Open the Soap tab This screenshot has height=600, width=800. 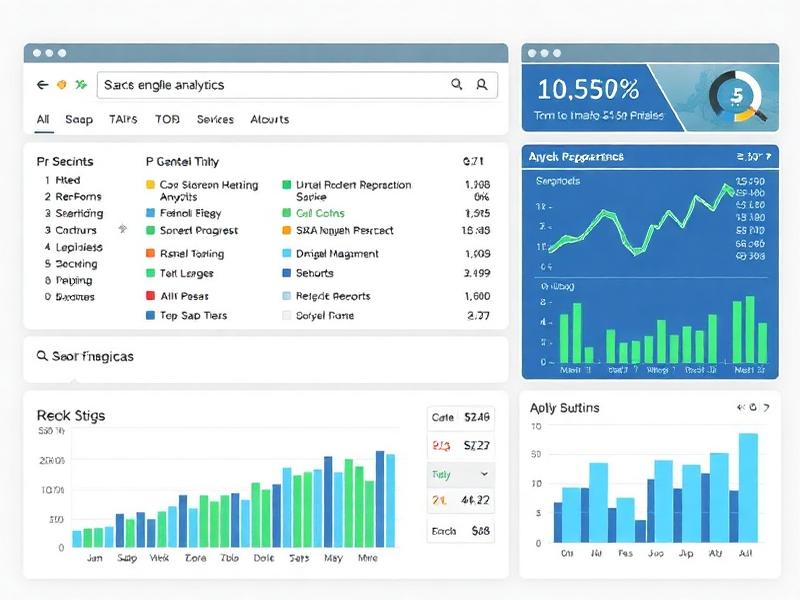click(79, 119)
